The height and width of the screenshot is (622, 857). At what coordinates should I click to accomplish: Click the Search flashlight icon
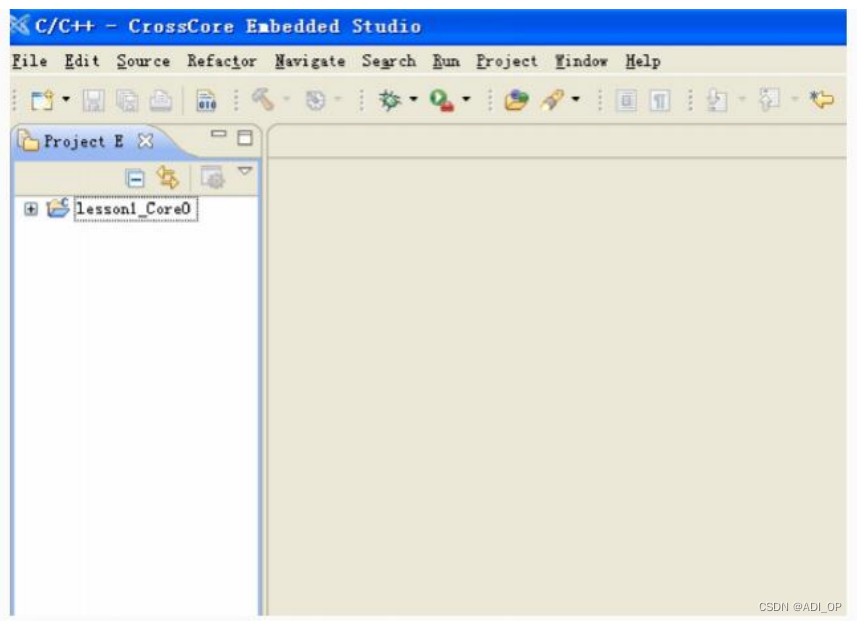pos(552,101)
